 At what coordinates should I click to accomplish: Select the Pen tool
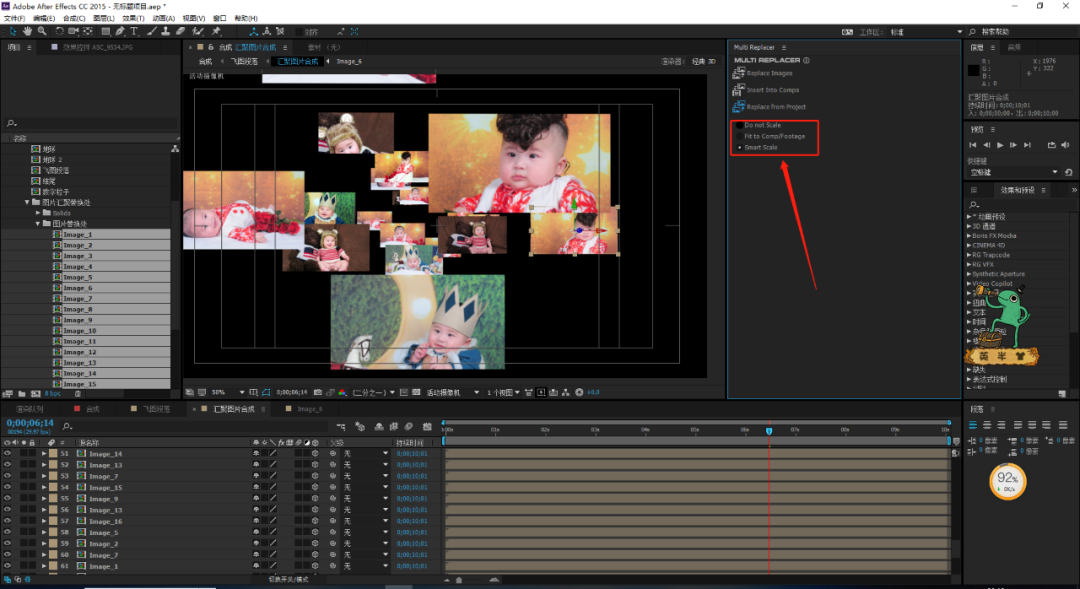click(x=121, y=32)
